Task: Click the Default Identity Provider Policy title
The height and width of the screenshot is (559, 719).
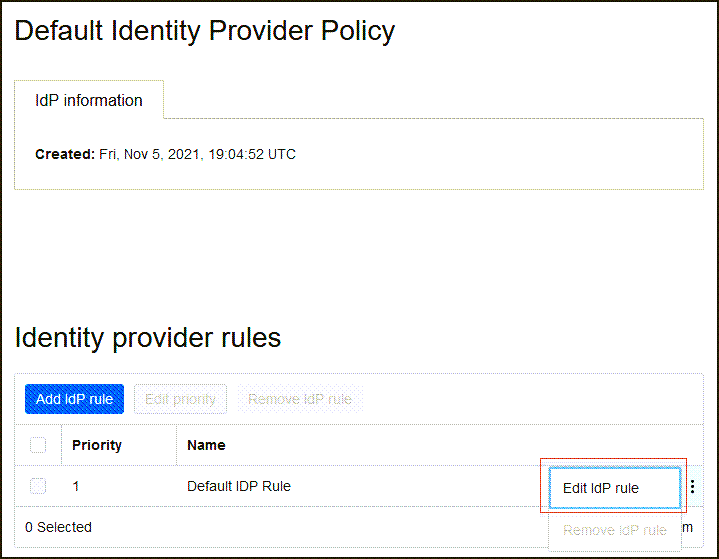Action: 205,31
